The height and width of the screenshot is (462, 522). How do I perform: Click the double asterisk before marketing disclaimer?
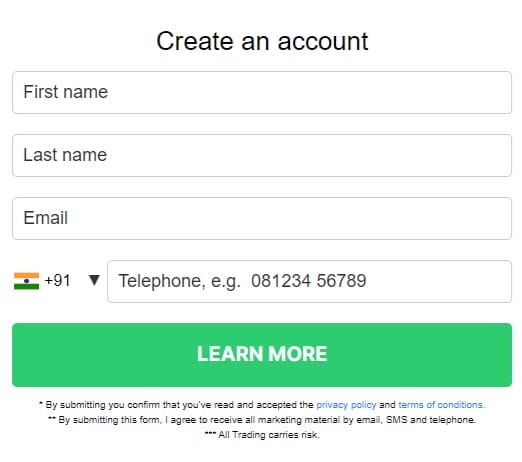click(x=51, y=418)
